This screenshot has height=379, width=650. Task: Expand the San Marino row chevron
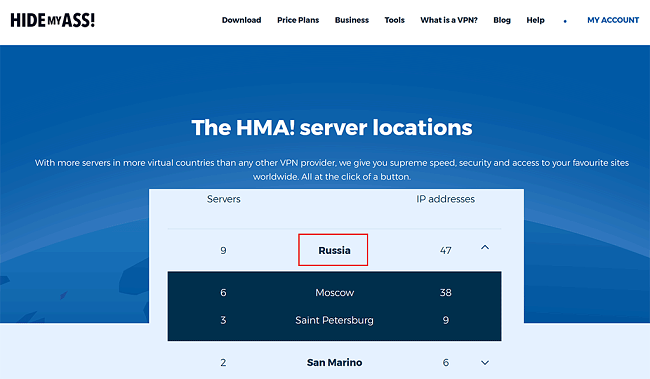point(485,363)
